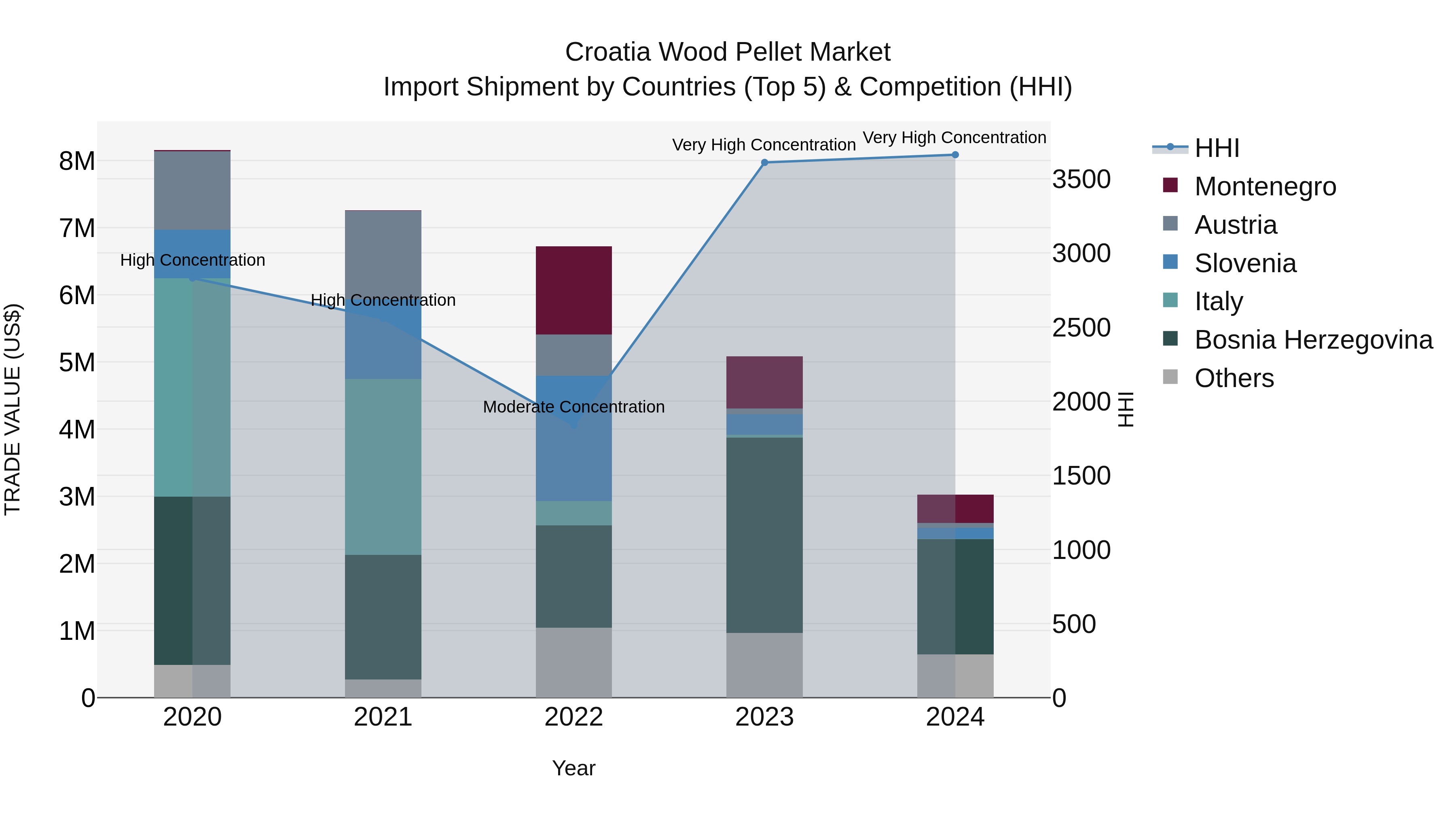Toggle the Austria legend entry
Screen dimensions: 1456x819
[x=1220, y=224]
